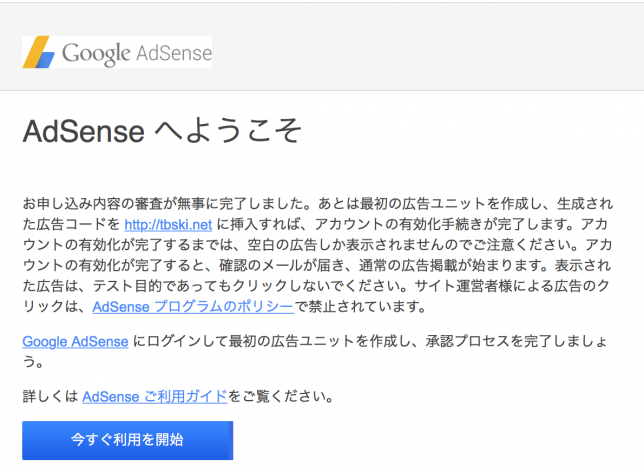
Task: Follow the Google AdSense login link
Action: click(75, 341)
